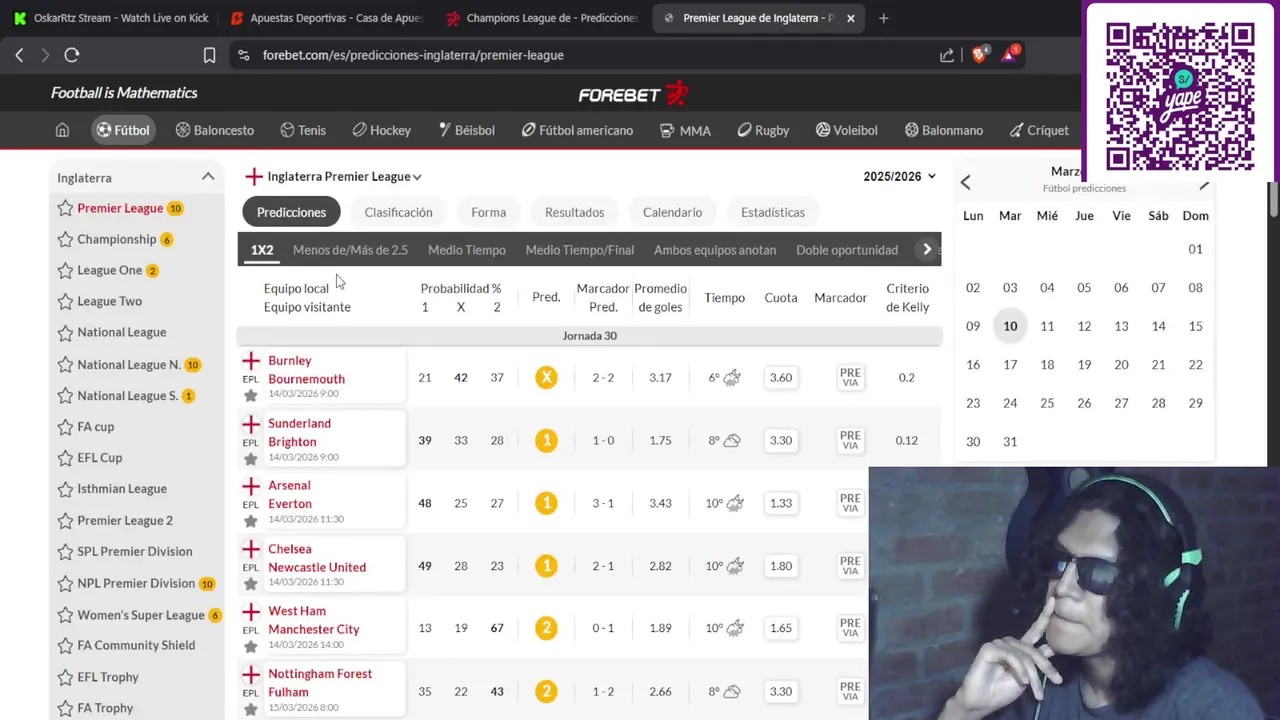1280x720 pixels.
Task: Click the Forebet home house icon
Action: click(62, 130)
